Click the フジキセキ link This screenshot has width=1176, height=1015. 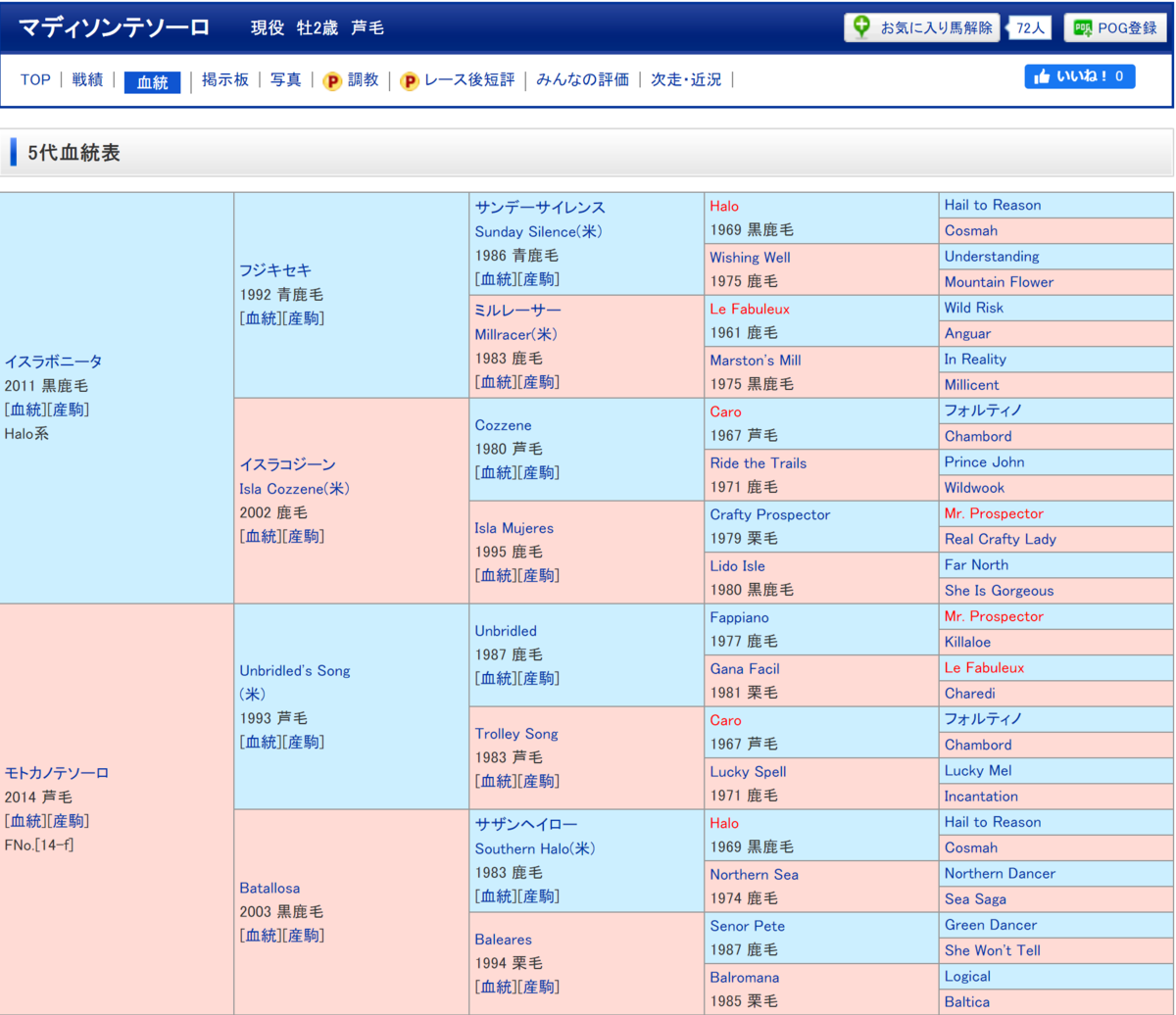pos(275,270)
